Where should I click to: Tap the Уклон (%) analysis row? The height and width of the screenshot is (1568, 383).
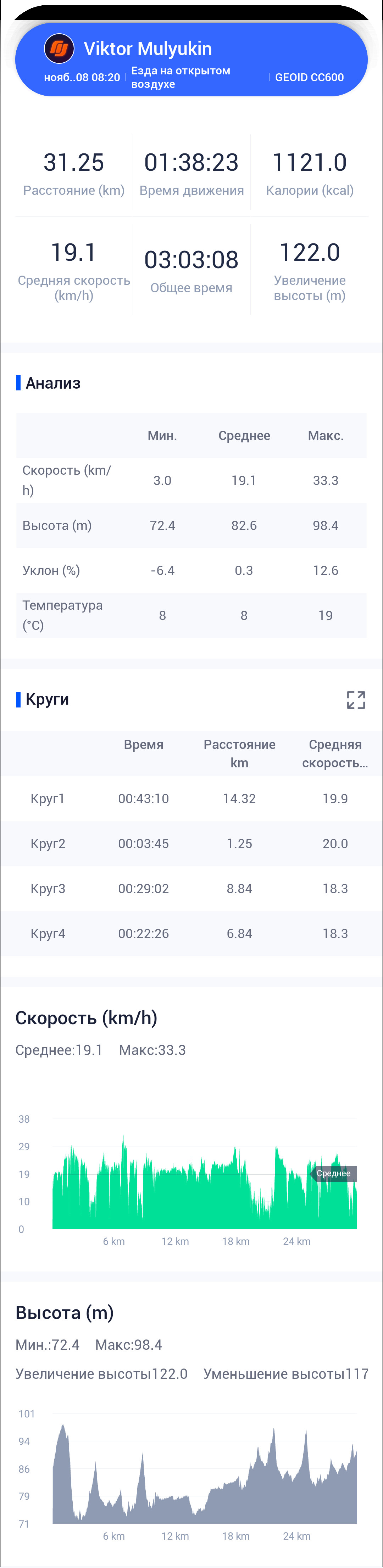pyautogui.click(x=191, y=570)
